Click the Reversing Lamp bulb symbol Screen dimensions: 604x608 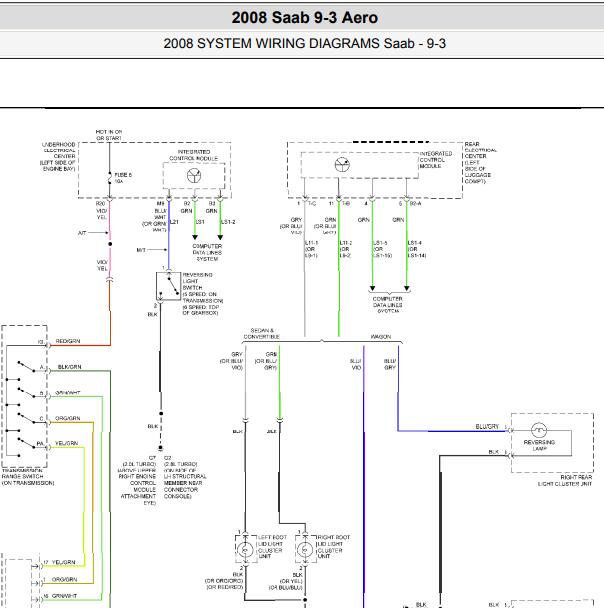[x=538, y=430]
